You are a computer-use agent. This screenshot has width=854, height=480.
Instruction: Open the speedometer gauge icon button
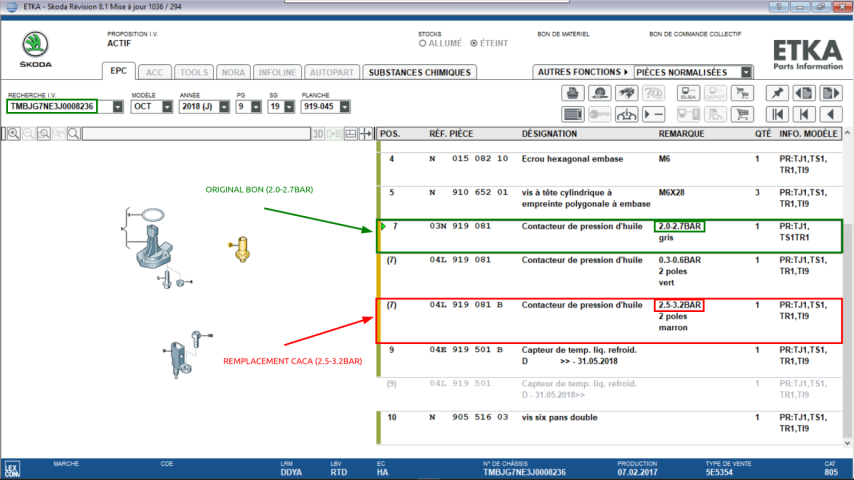click(600, 93)
